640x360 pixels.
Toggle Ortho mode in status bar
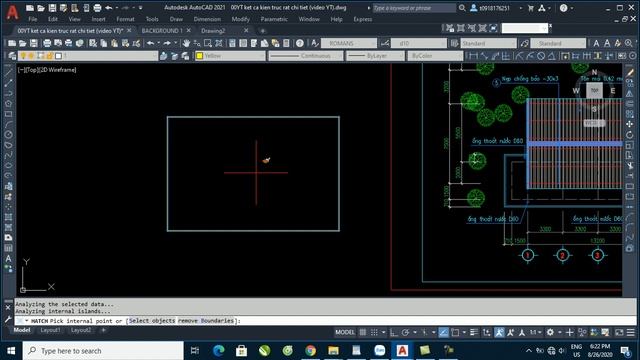(393, 332)
